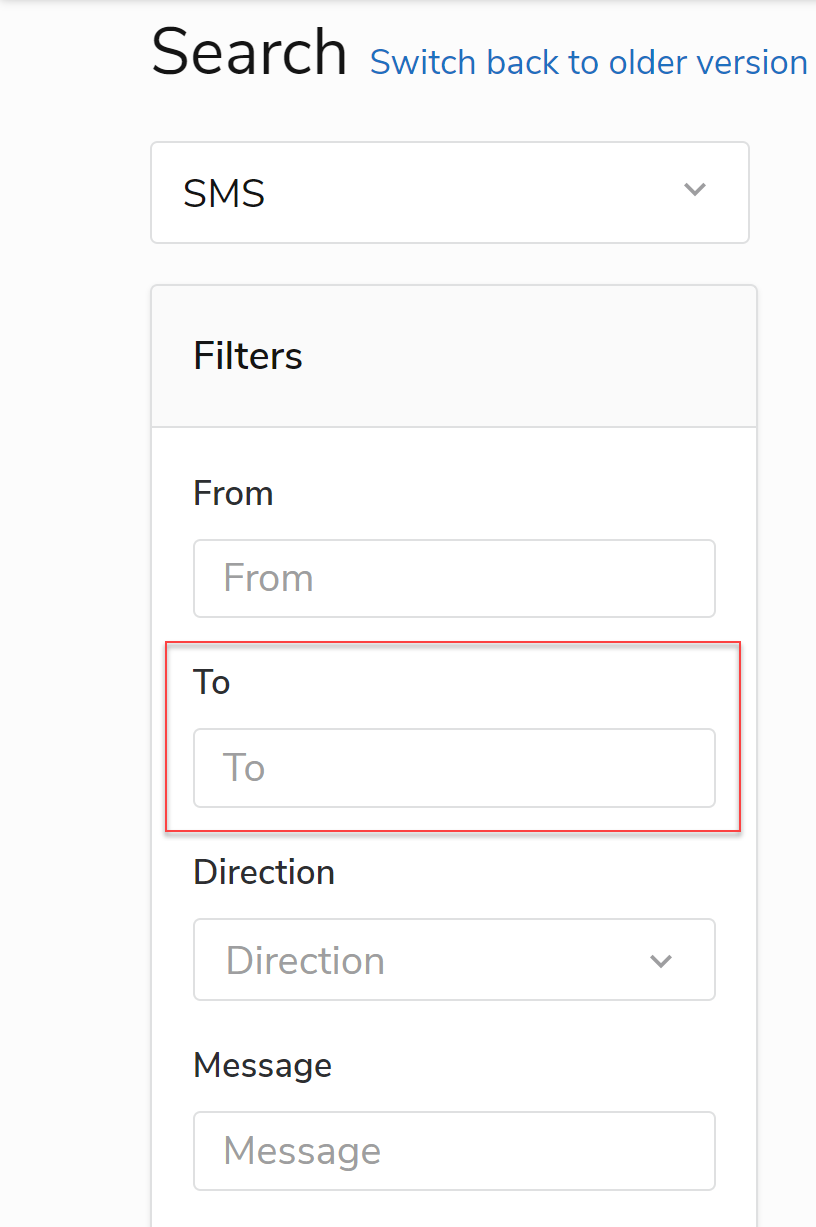Viewport: 816px width, 1227px height.
Task: Click the "Filters" title text
Action: coord(248,356)
